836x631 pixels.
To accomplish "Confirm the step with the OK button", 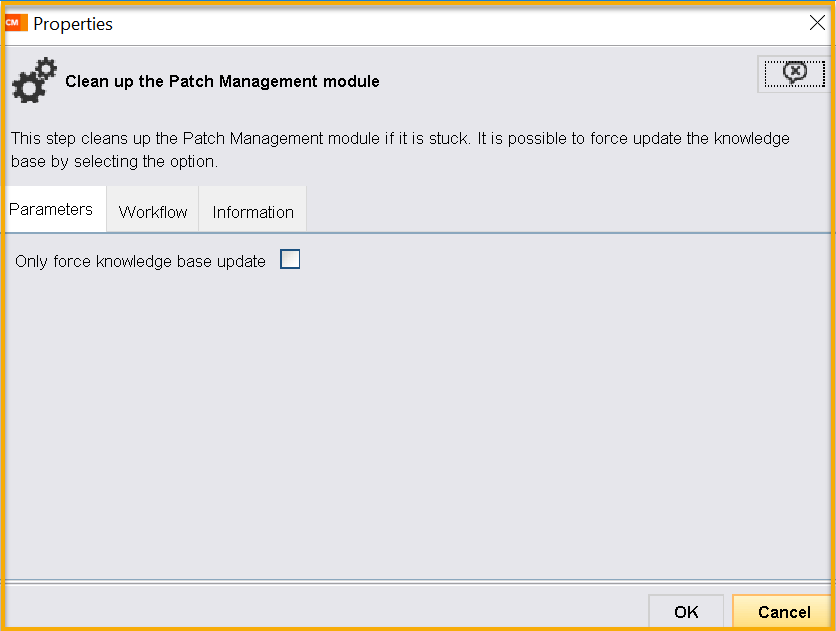I will coord(686,612).
